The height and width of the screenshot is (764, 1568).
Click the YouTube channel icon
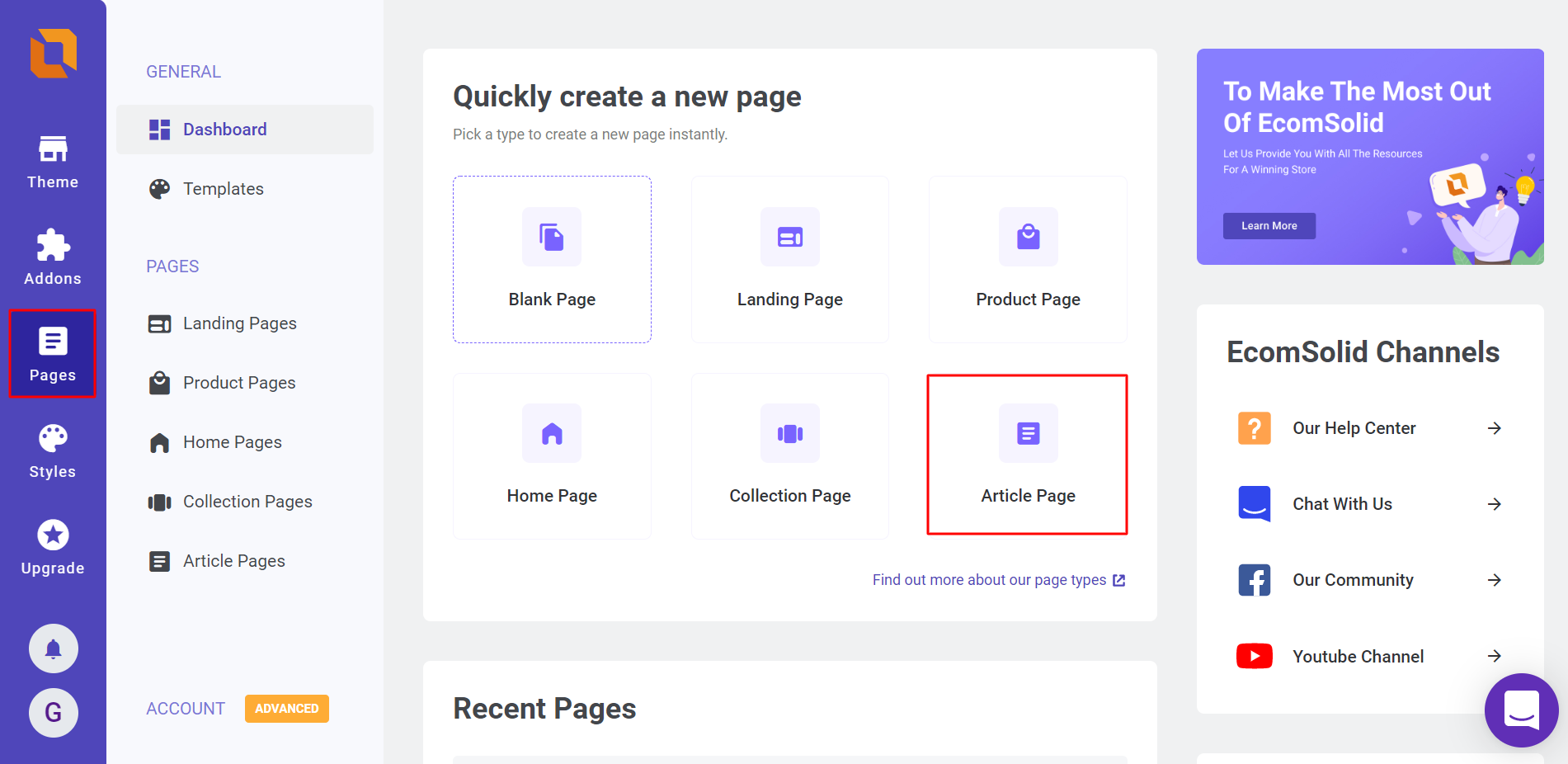(x=1255, y=656)
